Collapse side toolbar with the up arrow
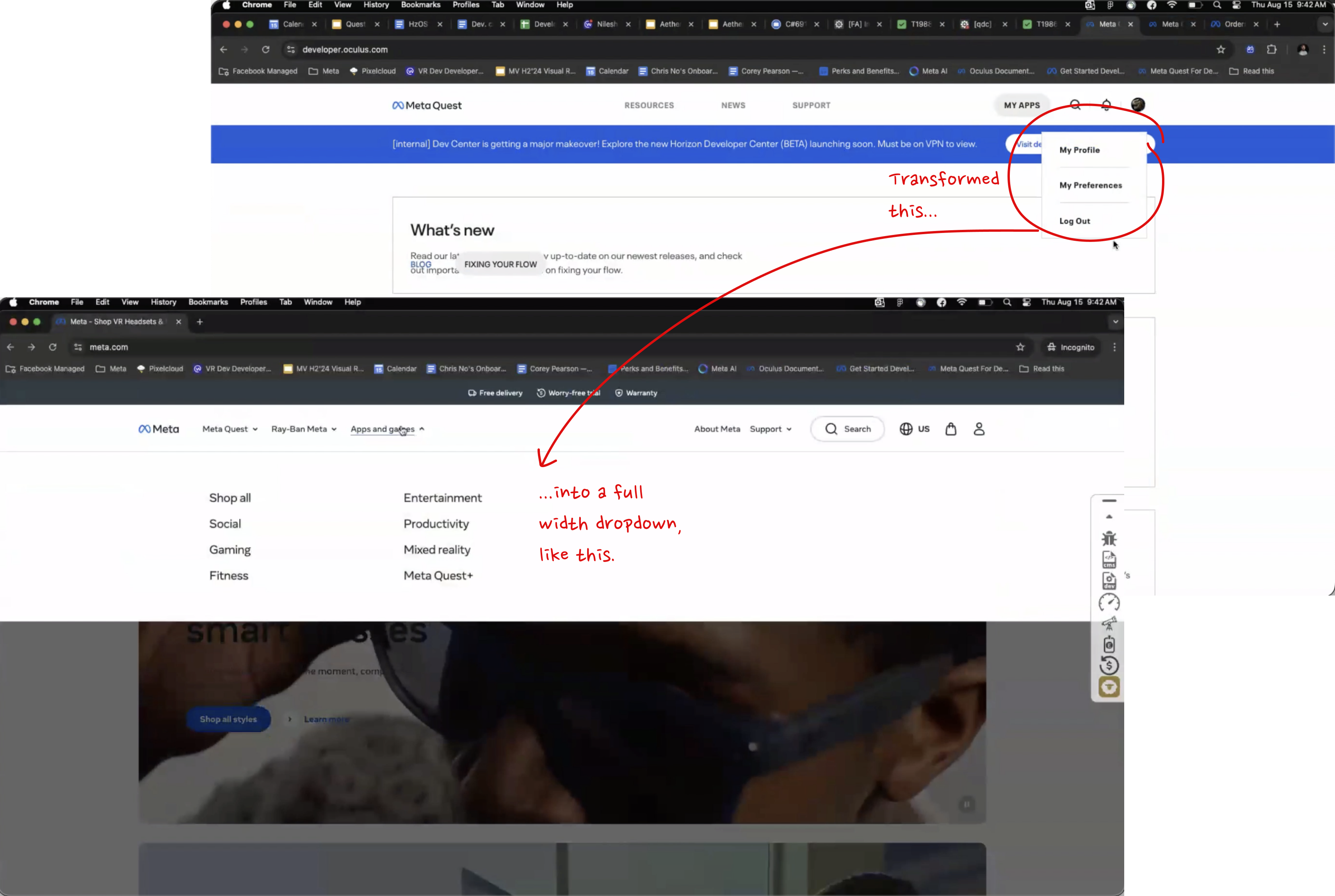Screen dimensions: 1335x896 pos(1109,517)
